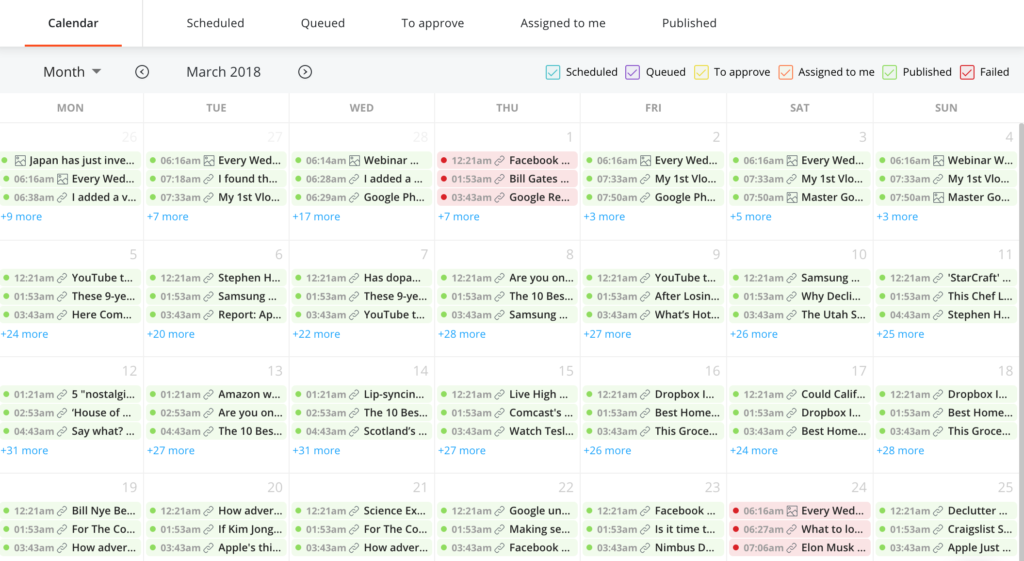Open the Month view dropdown

click(72, 72)
